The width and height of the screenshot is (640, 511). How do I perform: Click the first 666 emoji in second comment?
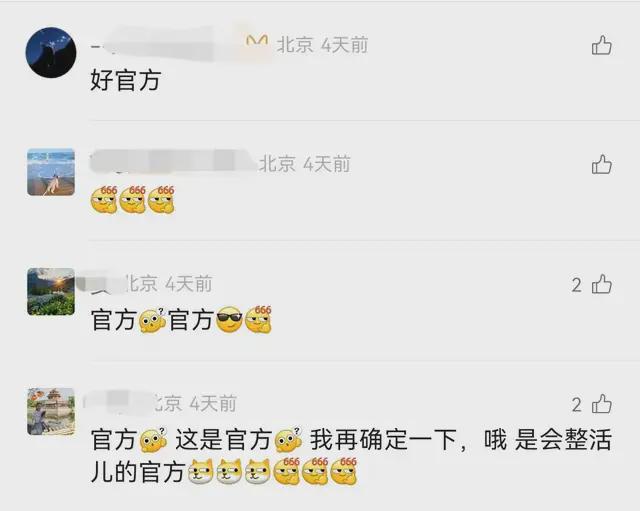coord(104,200)
